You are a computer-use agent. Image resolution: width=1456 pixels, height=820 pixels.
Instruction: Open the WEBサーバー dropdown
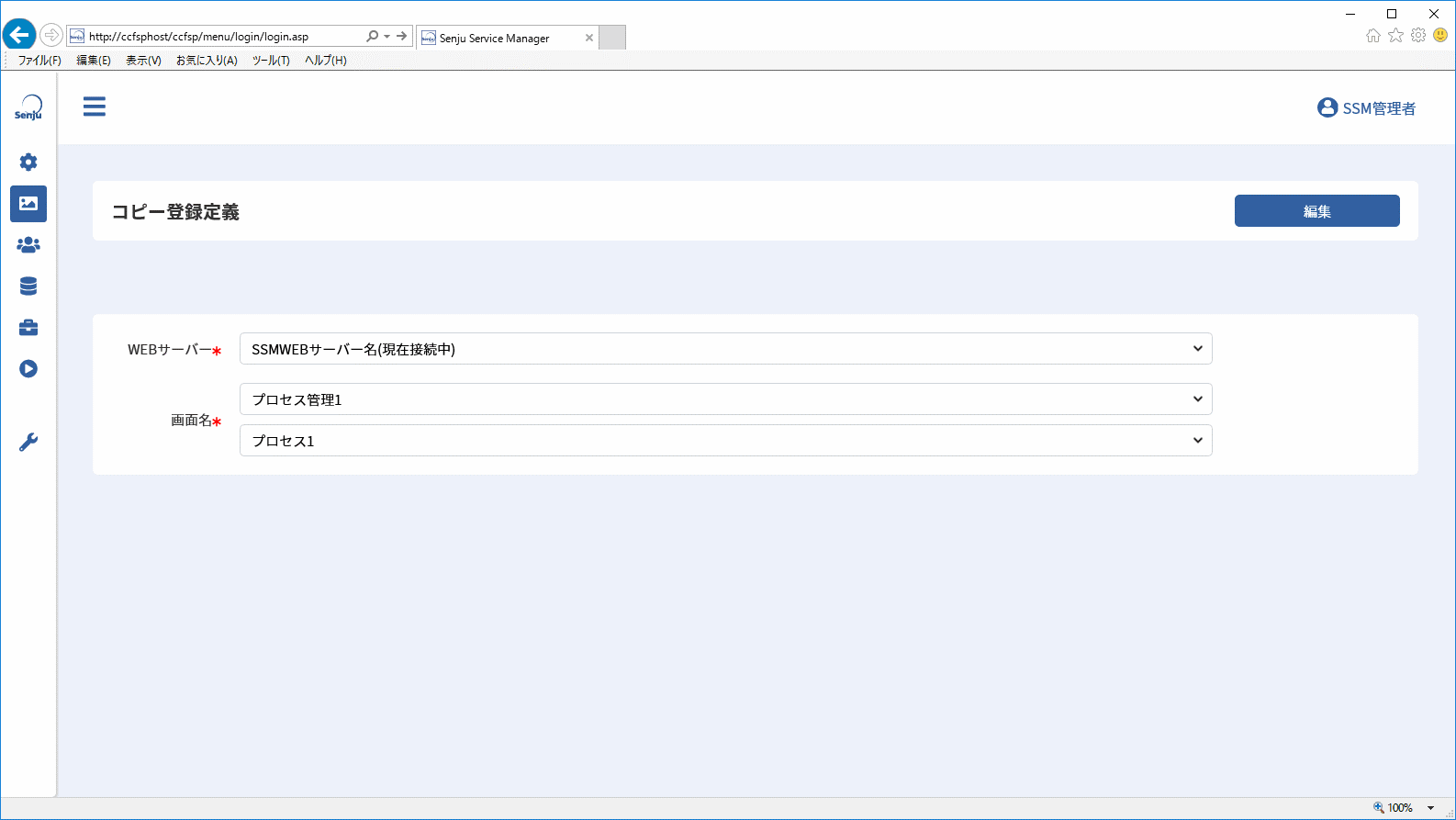click(725, 349)
